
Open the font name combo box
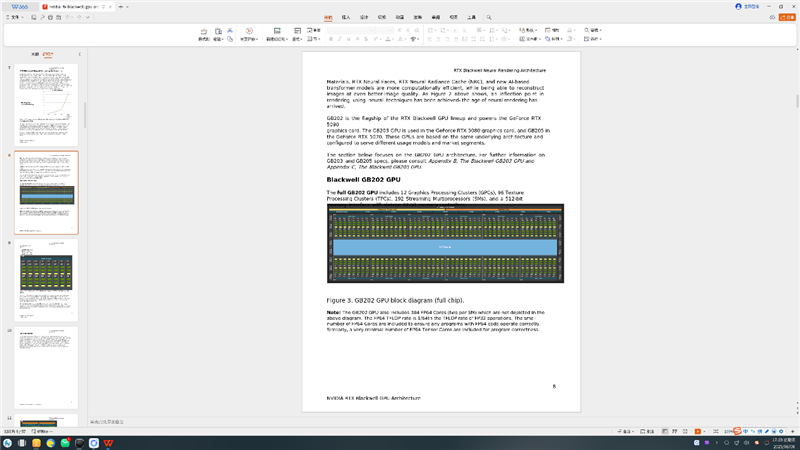pos(351,31)
